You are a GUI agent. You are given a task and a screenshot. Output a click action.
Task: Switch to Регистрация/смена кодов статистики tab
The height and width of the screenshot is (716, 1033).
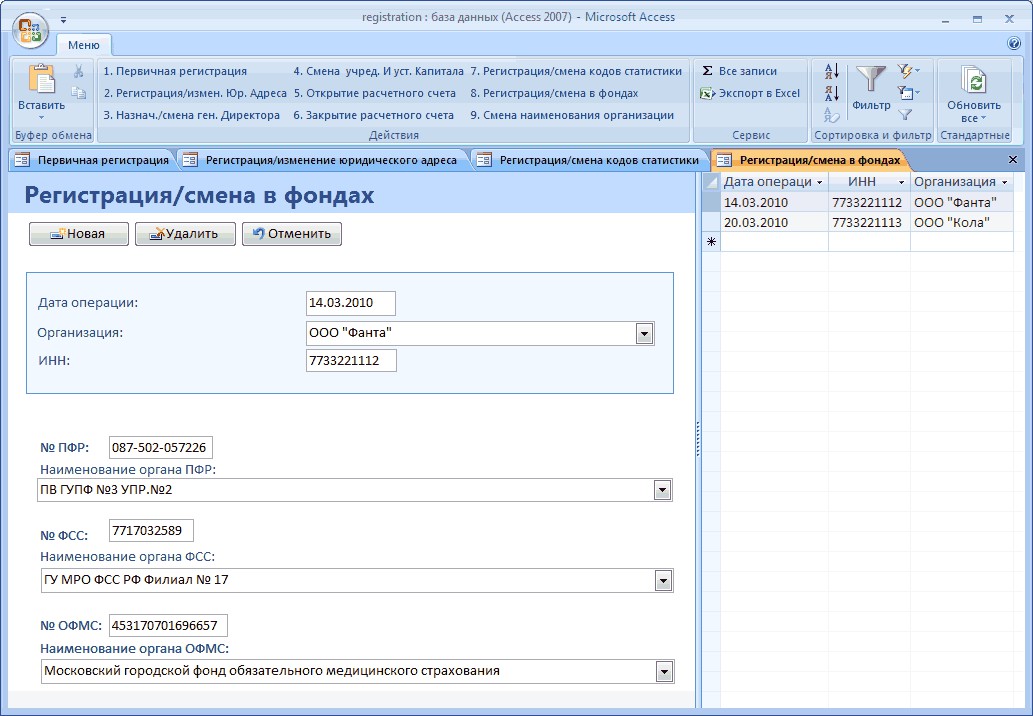tap(590, 160)
